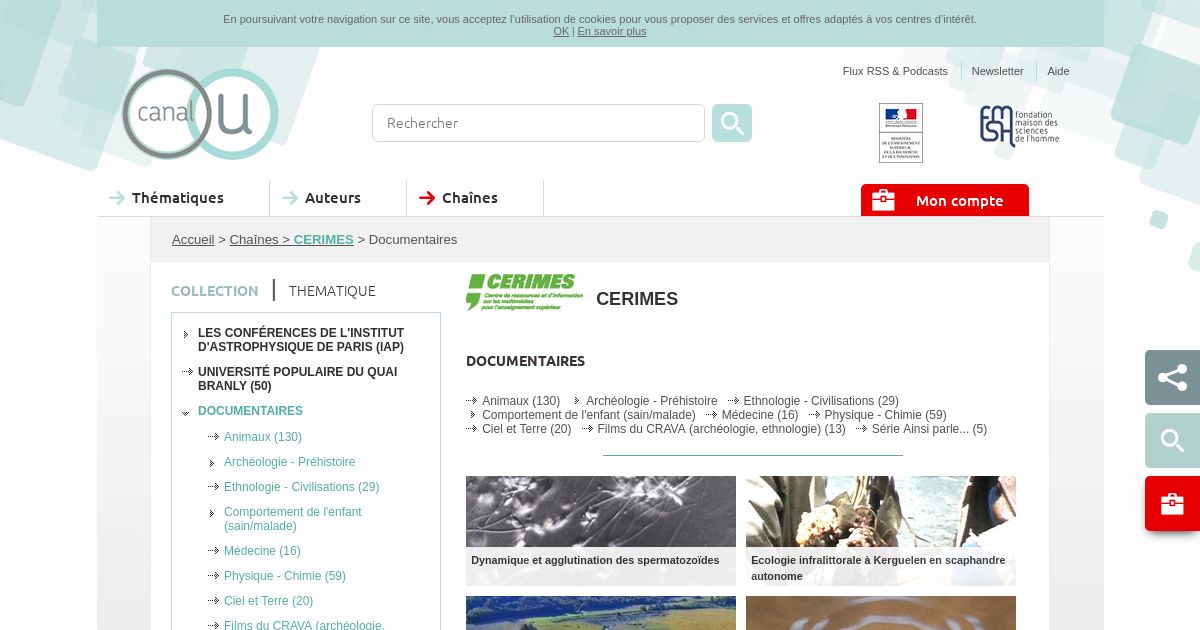Open Films du CRAVA (13) in main list
Viewport: 1200px width, 630px height.
(721, 429)
